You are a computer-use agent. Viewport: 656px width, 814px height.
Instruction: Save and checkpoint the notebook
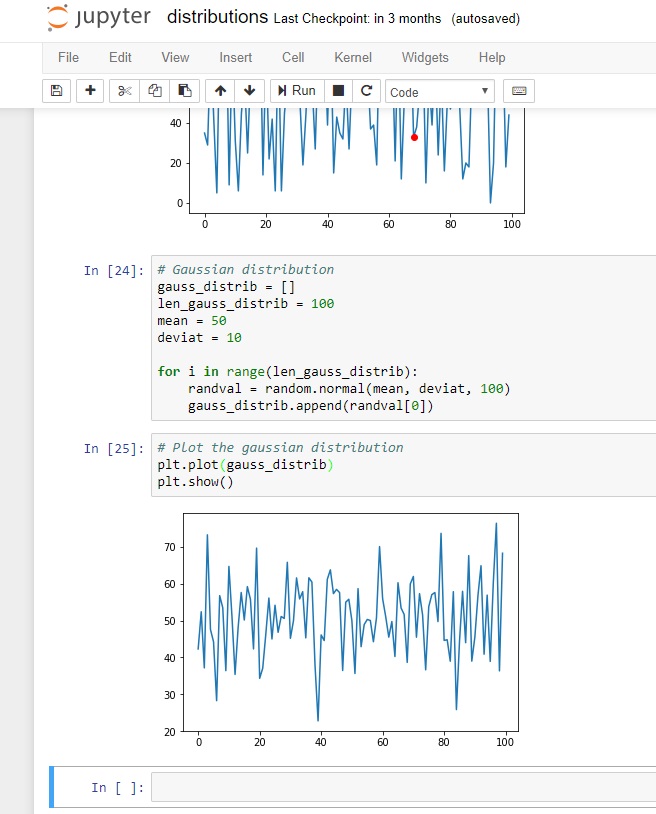pos(57,91)
